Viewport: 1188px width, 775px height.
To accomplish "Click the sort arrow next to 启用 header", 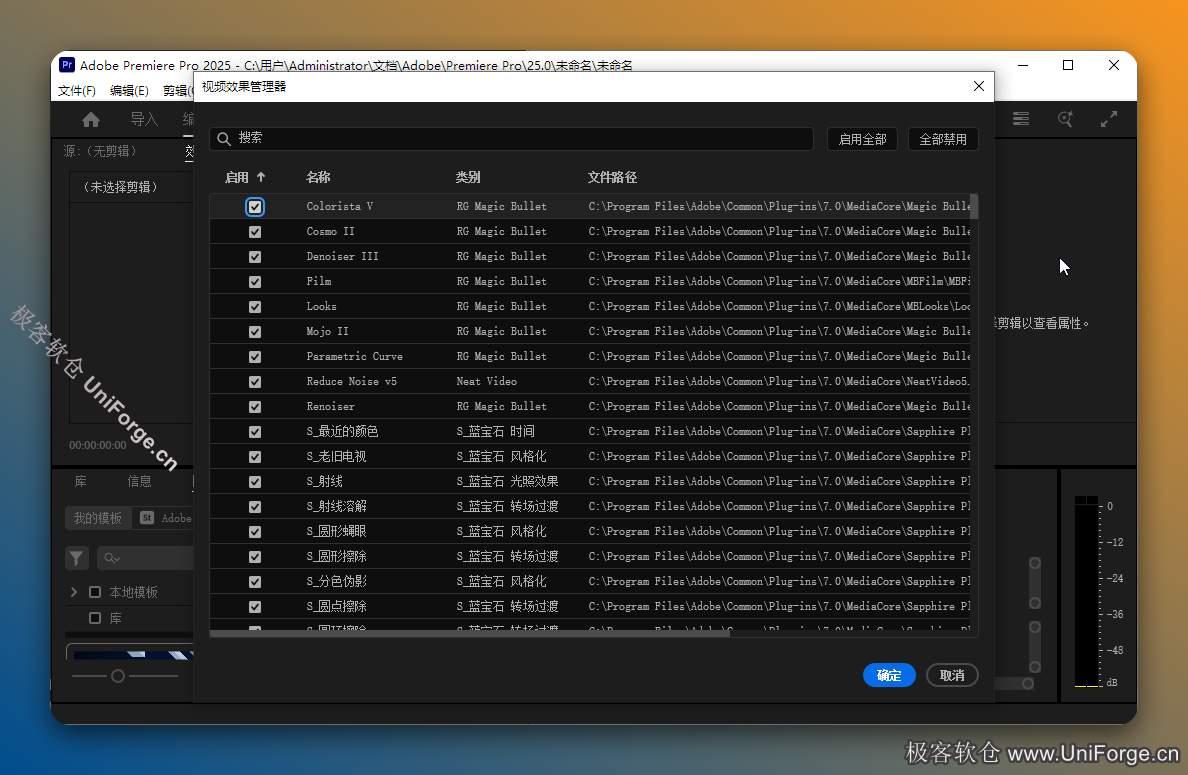I will pyautogui.click(x=261, y=177).
